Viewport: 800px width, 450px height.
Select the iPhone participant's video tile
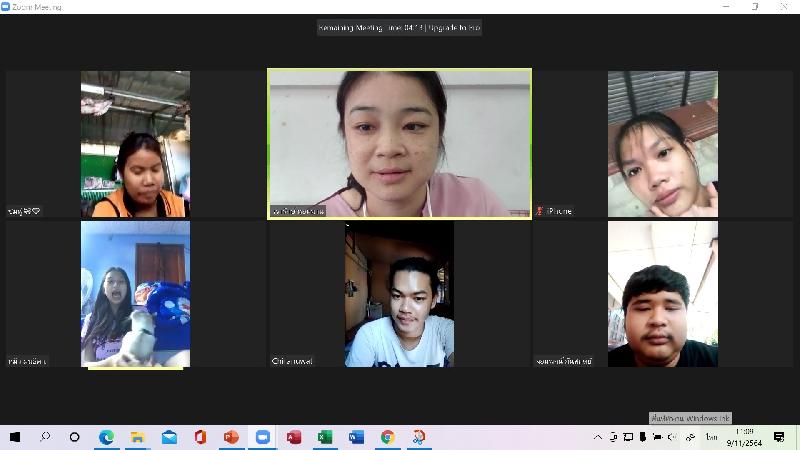(662, 143)
